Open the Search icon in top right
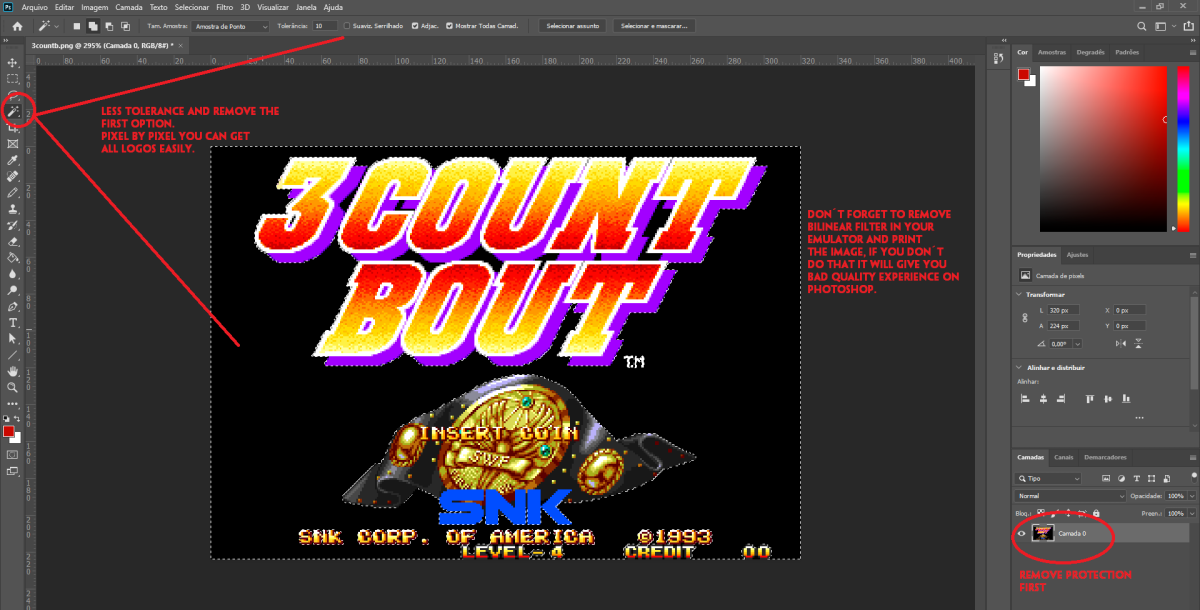This screenshot has height=610, width=1200. pyautogui.click(x=1143, y=26)
